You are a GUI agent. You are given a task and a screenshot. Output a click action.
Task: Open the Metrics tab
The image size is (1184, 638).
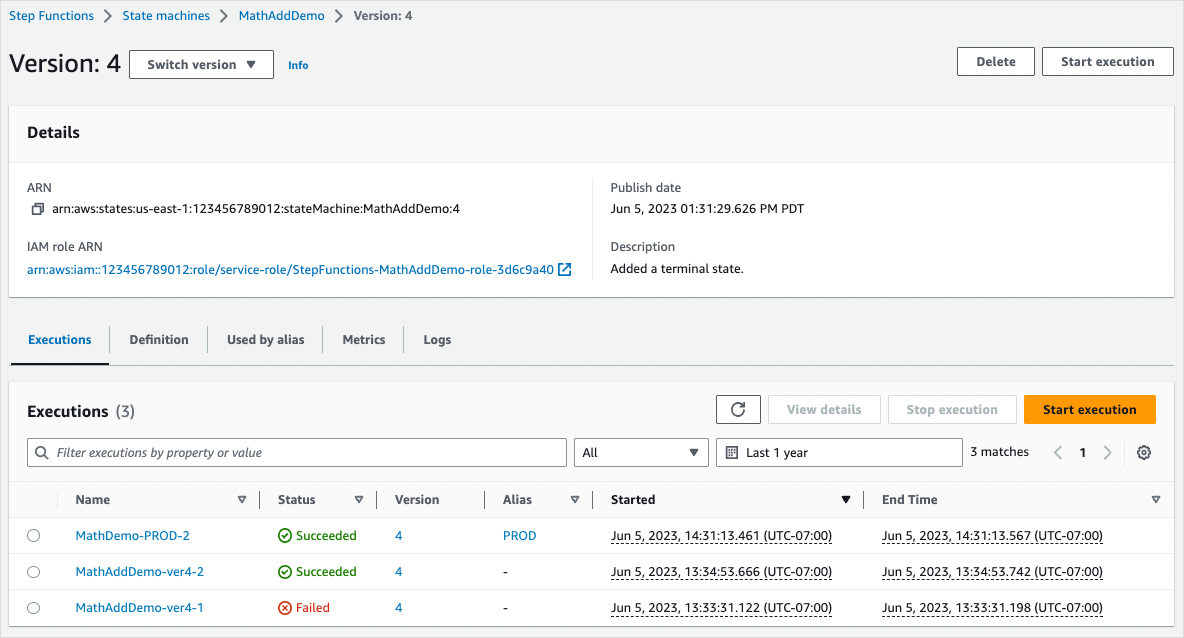click(x=363, y=339)
